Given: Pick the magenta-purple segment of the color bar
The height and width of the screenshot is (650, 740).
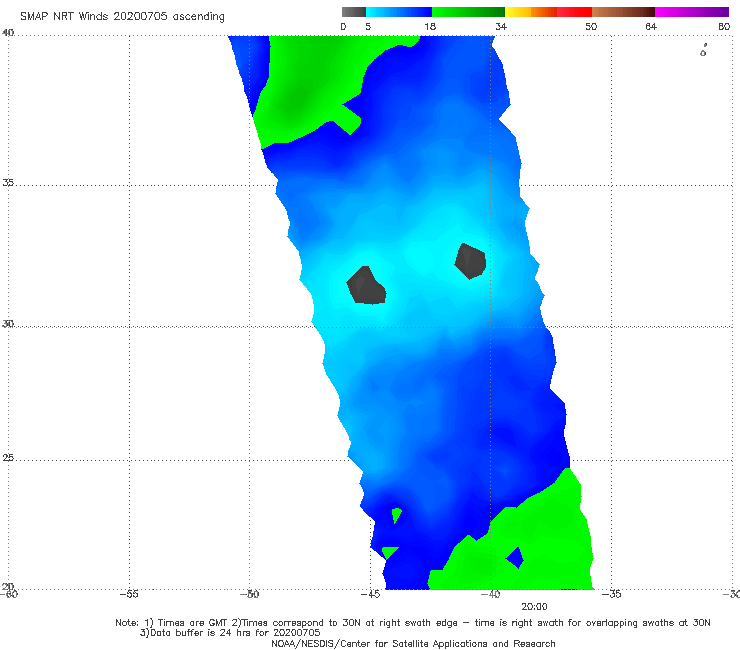Looking at the screenshot, I should 692,12.
